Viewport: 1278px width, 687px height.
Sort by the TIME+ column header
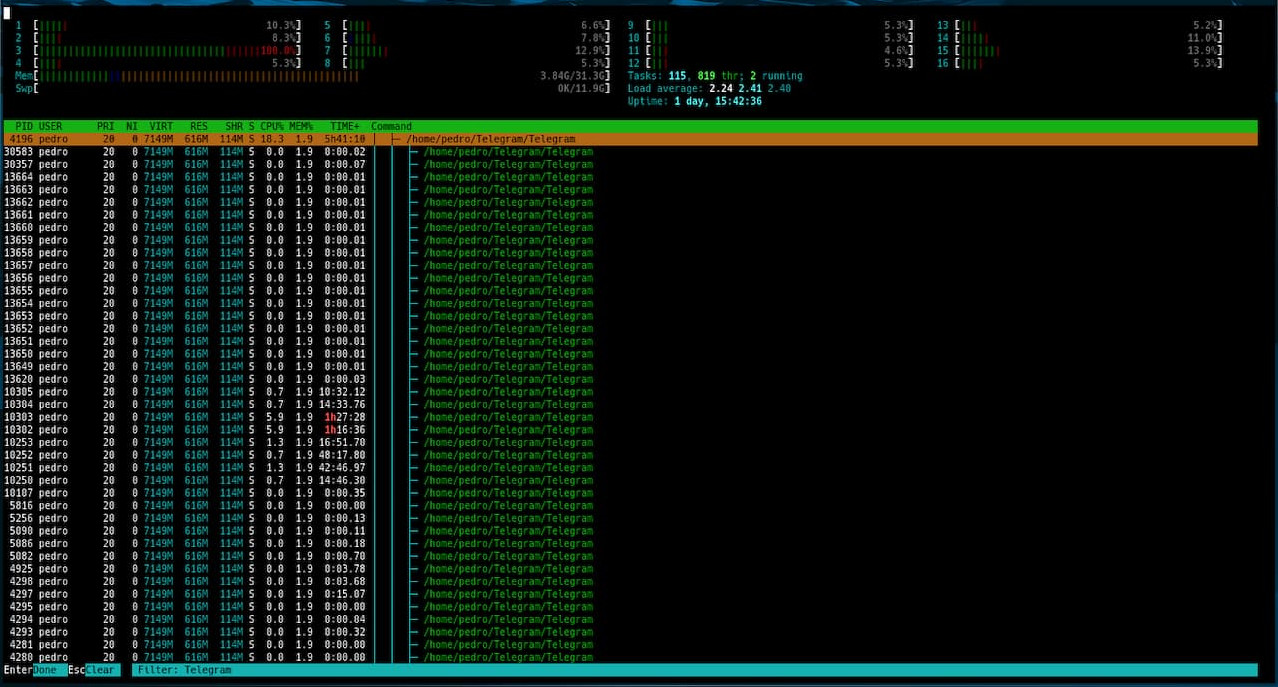pyautogui.click(x=345, y=127)
